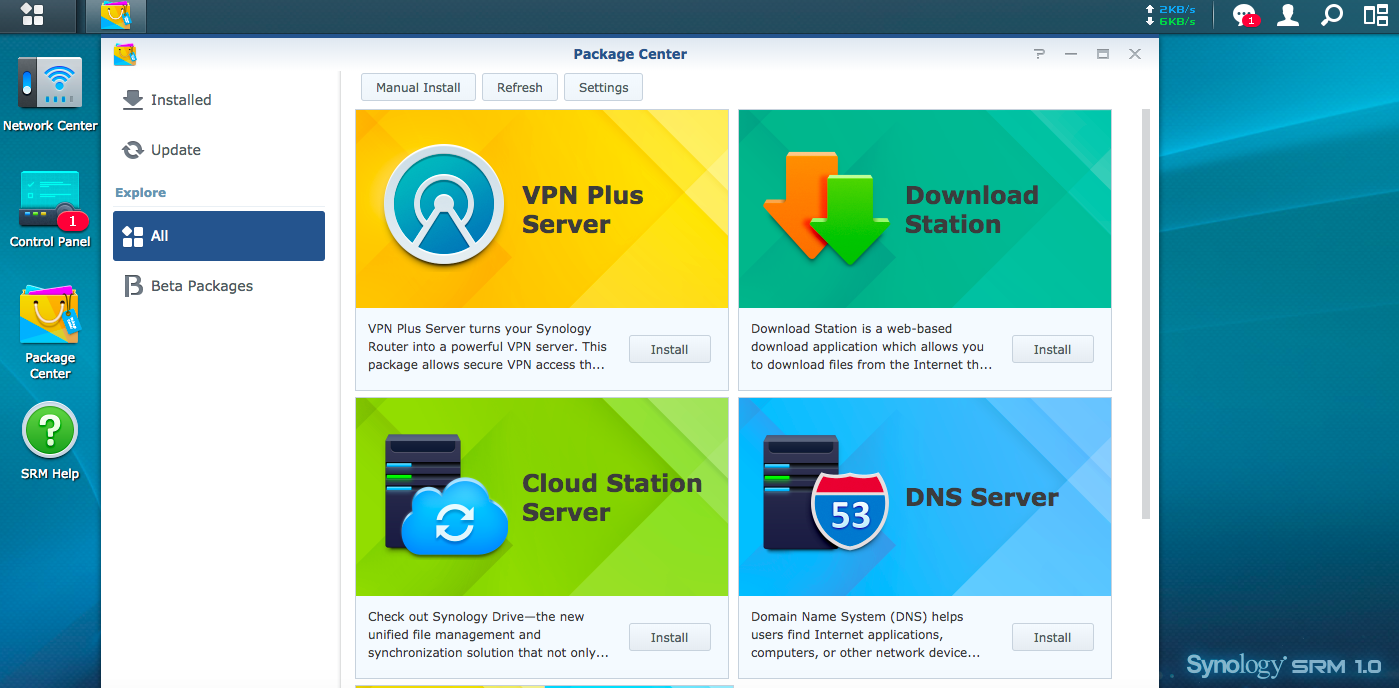Click VPN Plus Server description text

[488, 347]
